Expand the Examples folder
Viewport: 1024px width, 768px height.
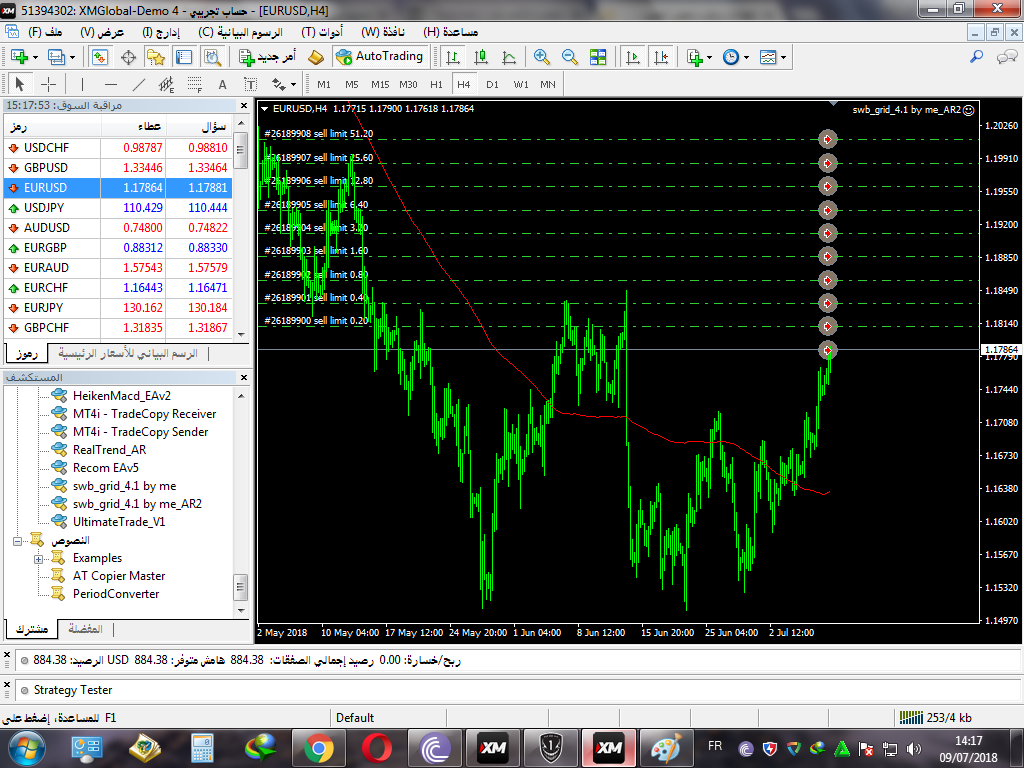click(x=39, y=559)
